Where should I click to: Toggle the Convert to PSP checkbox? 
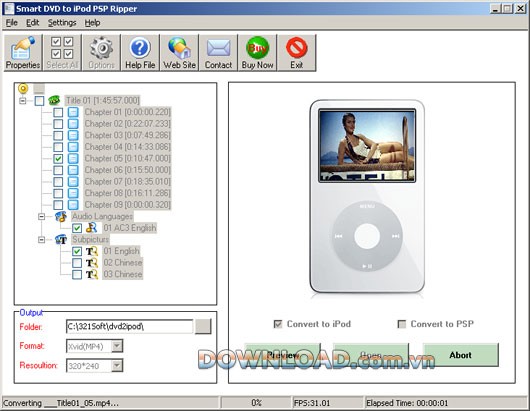(402, 324)
